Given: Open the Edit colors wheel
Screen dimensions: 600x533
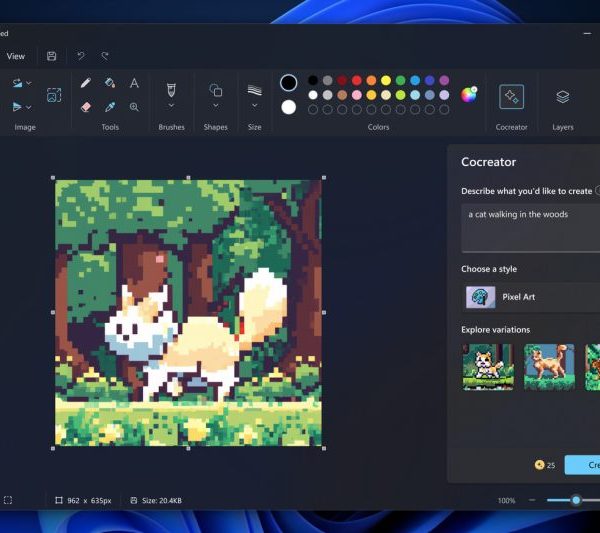Looking at the screenshot, I should pyautogui.click(x=469, y=95).
